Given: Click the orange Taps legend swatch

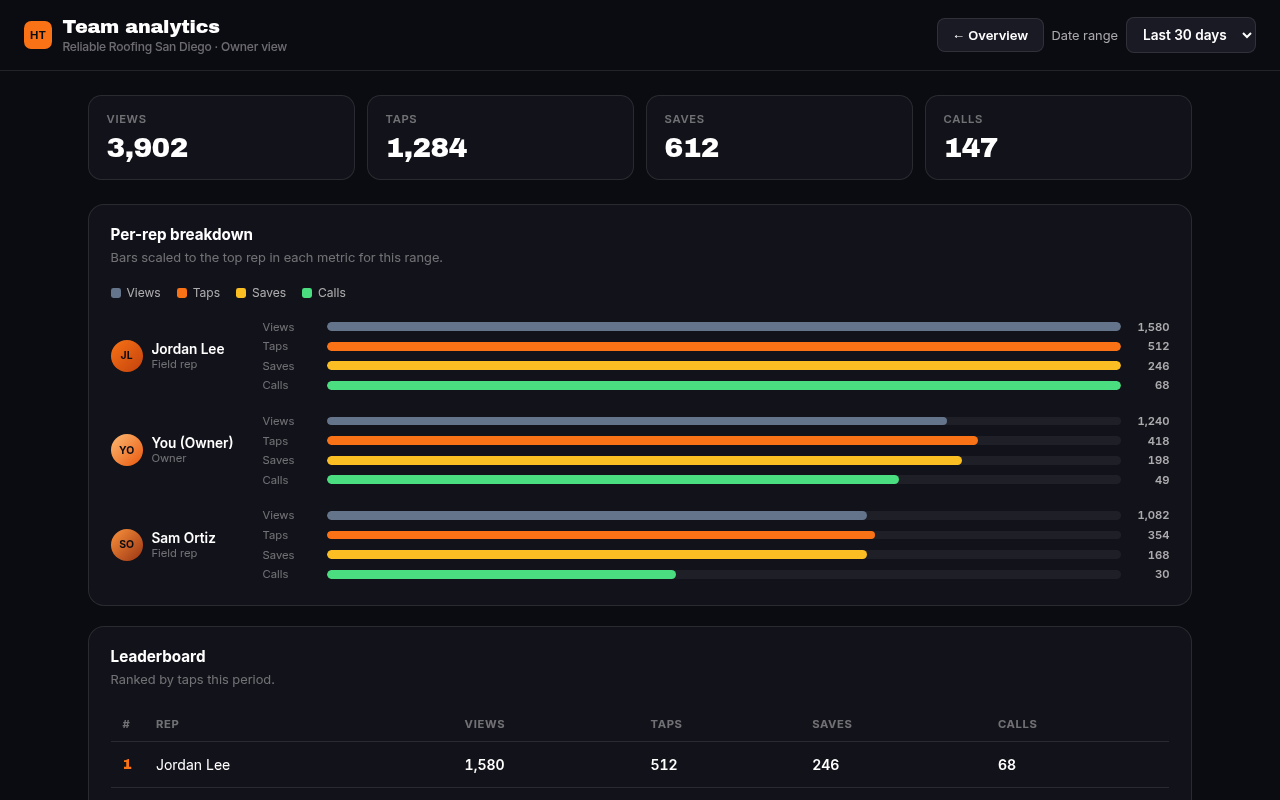Looking at the screenshot, I should pos(182,293).
